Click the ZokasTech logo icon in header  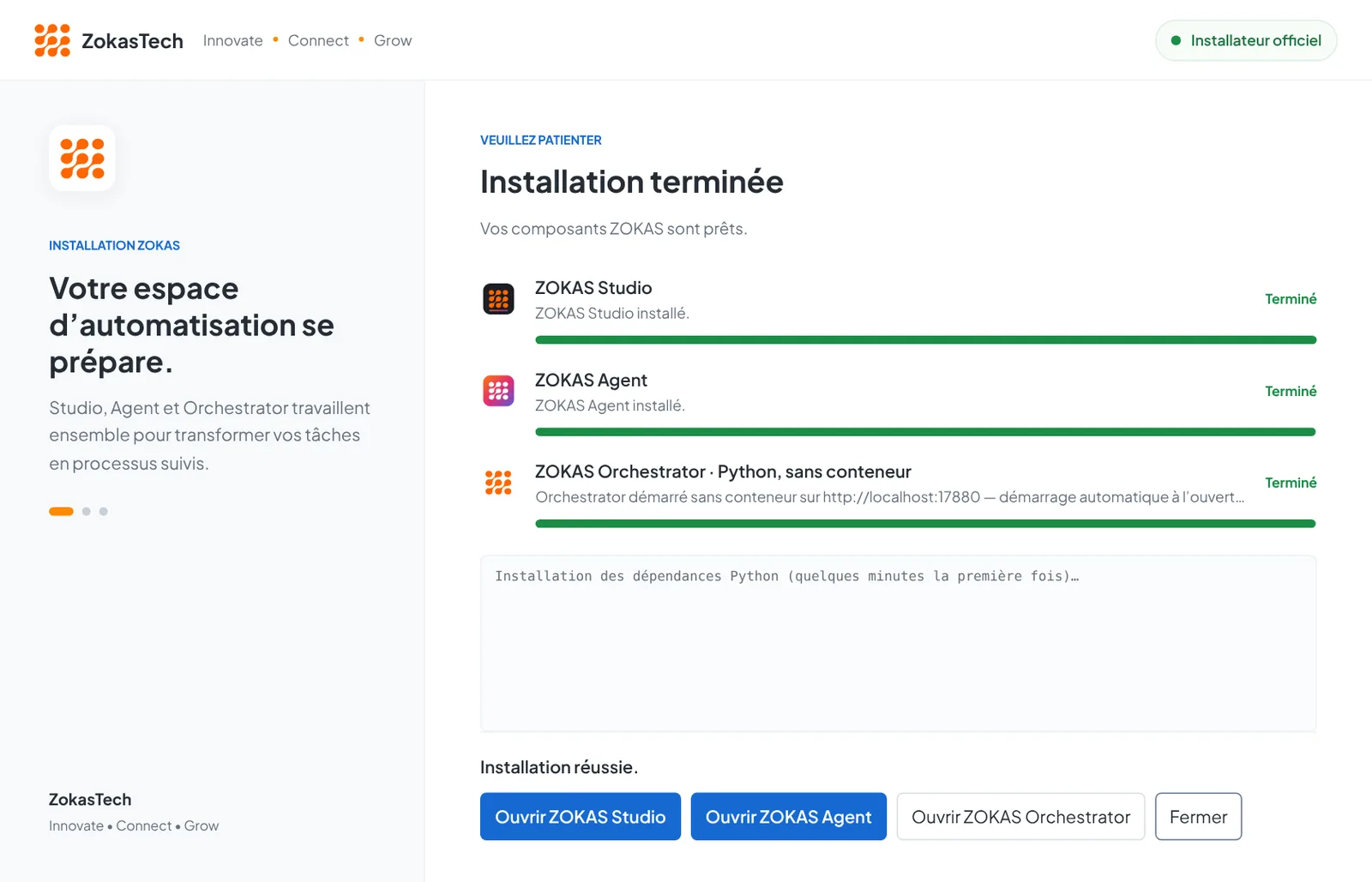[x=52, y=40]
